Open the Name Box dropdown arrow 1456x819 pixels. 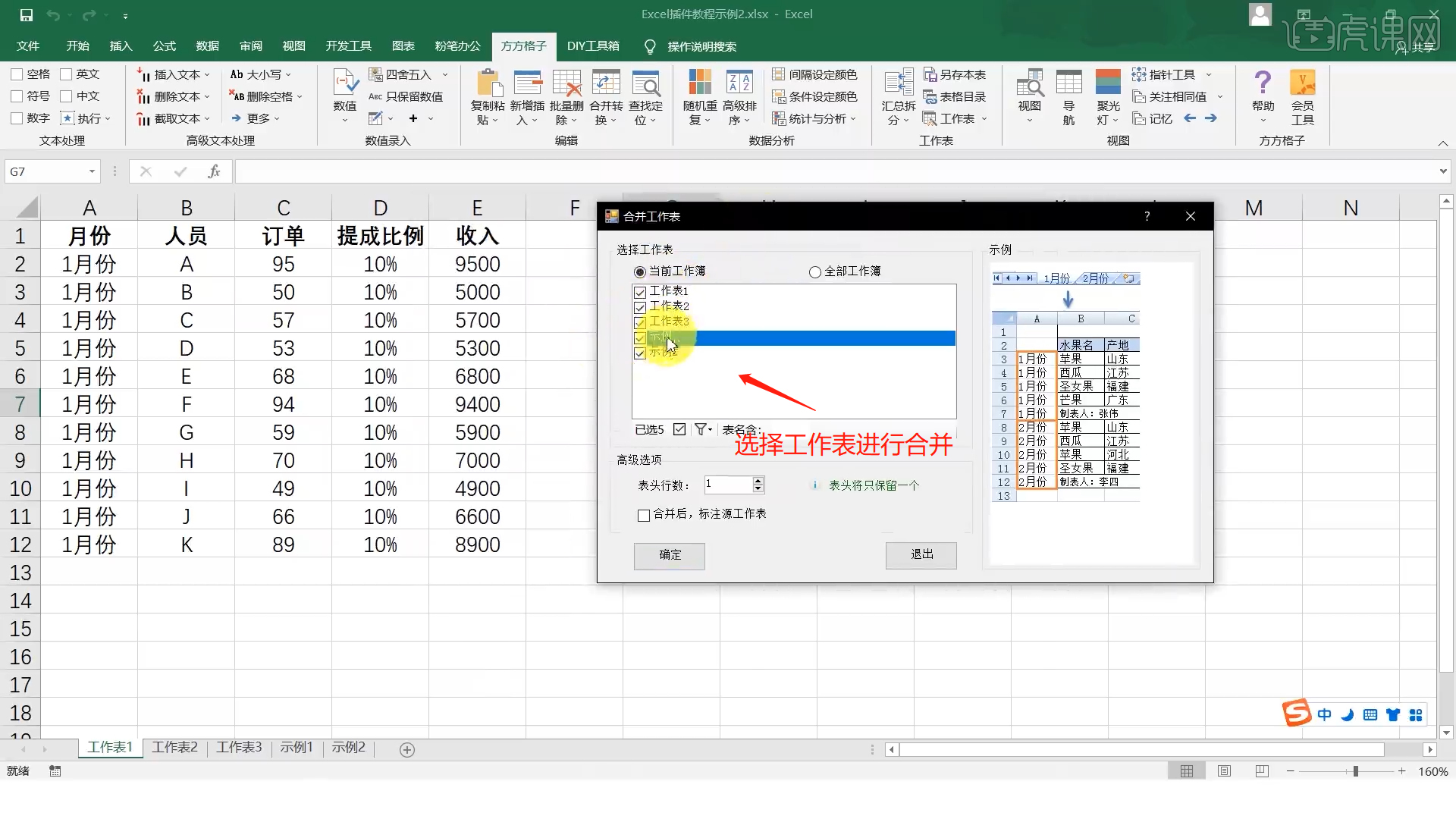point(92,171)
